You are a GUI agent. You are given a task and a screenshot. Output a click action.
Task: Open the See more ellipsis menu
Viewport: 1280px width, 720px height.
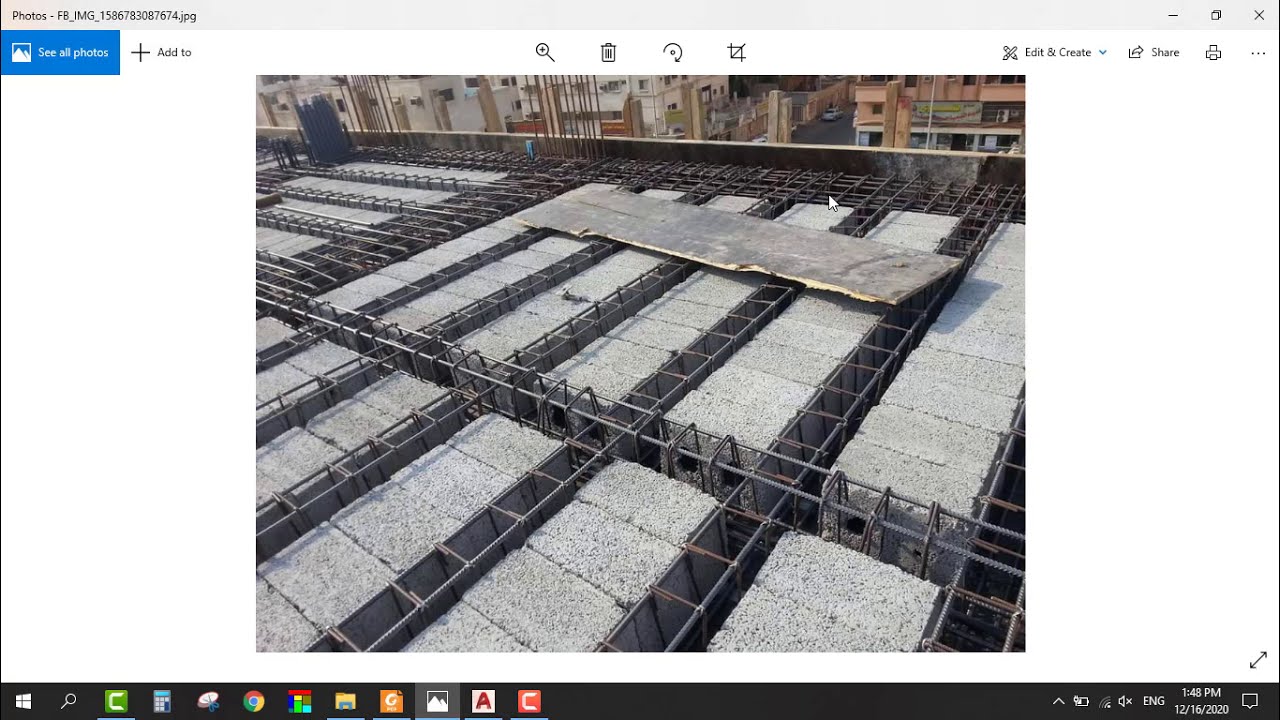pyautogui.click(x=1258, y=52)
